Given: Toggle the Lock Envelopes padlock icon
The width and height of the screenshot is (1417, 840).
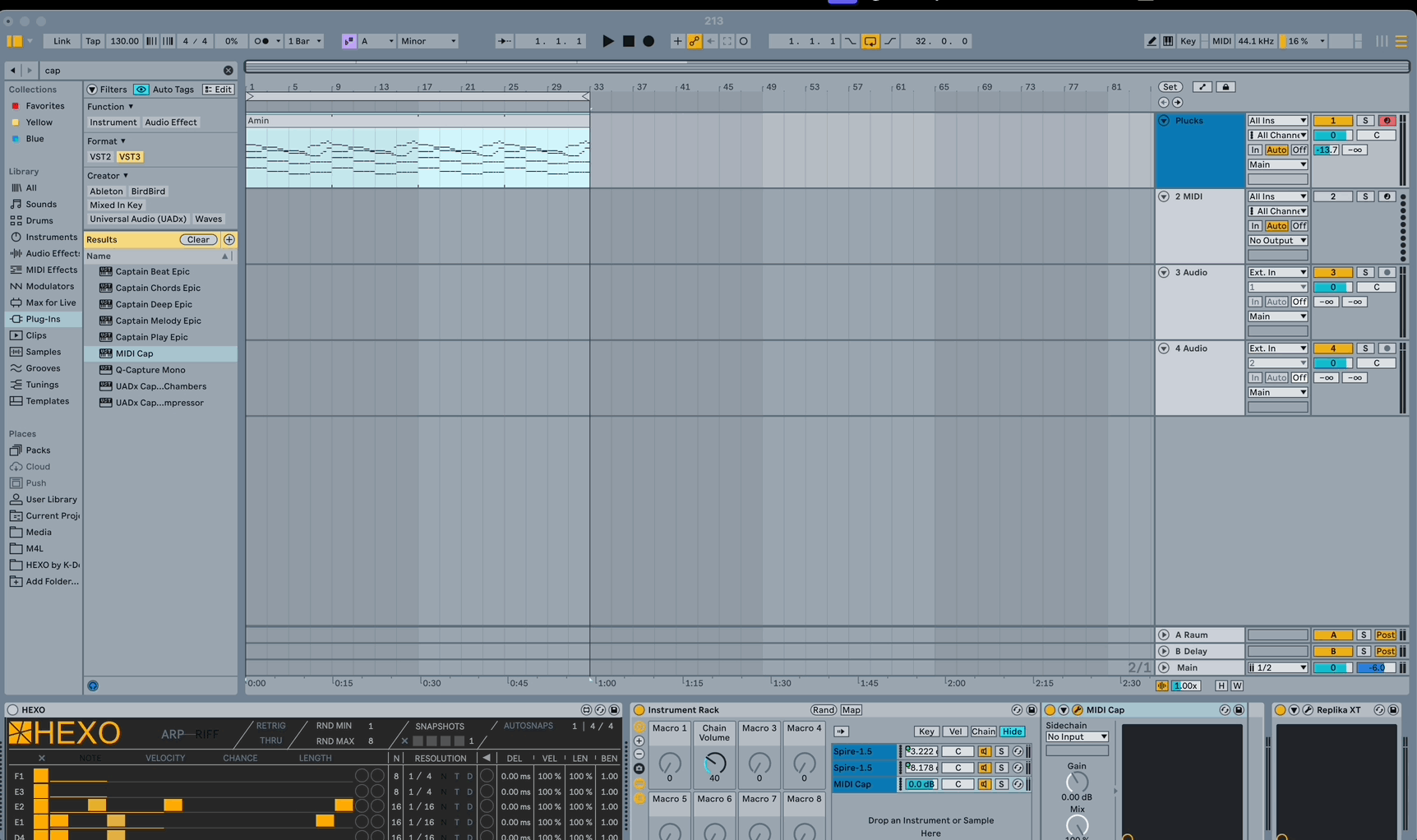Looking at the screenshot, I should click(x=1225, y=87).
